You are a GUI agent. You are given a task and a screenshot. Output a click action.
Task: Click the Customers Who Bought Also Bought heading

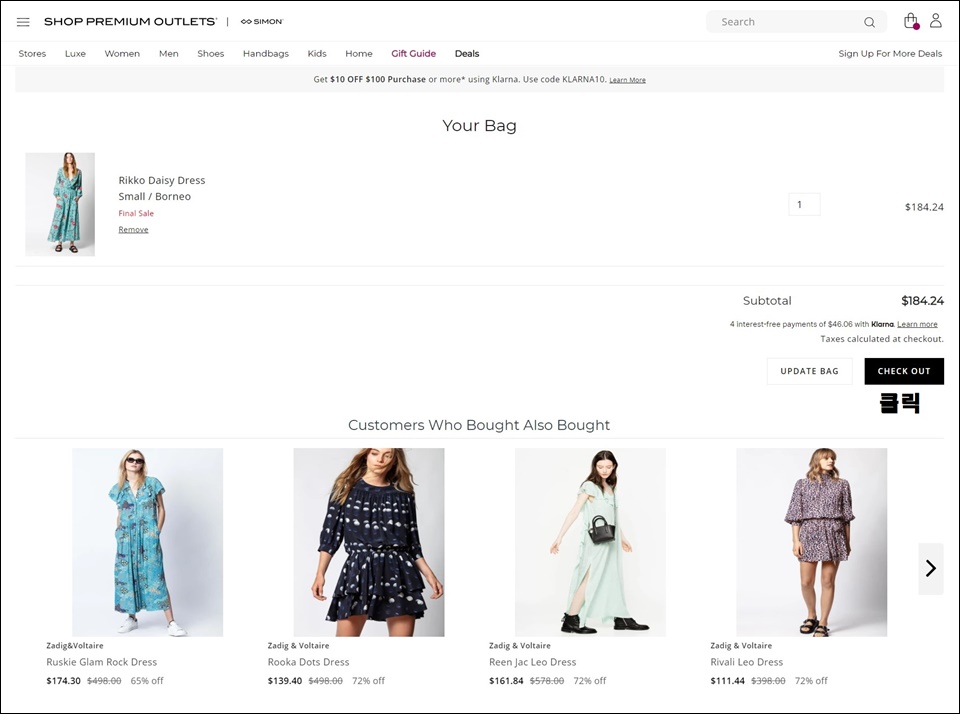pos(479,425)
